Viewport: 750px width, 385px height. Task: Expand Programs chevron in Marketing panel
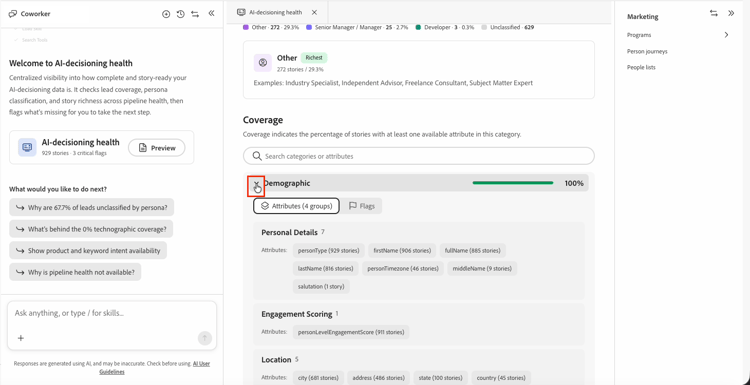coord(726,35)
